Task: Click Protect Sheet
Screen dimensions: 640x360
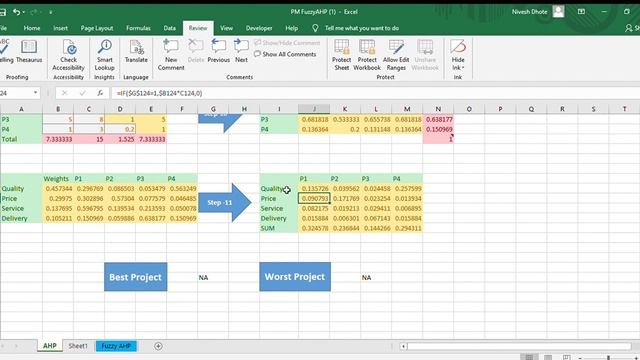Action: [342, 55]
